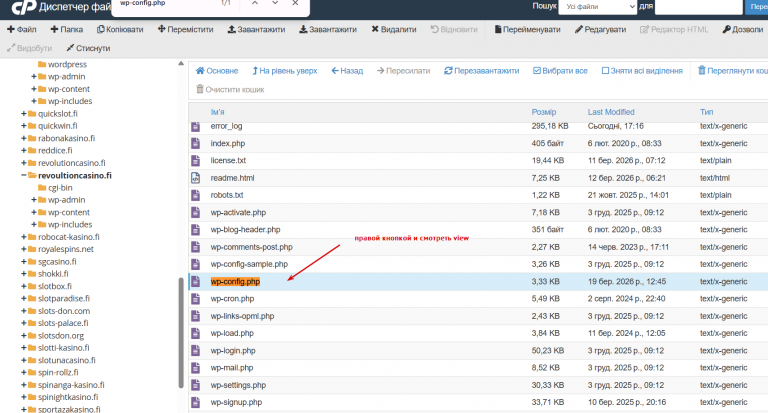Select the error_log file
The width and height of the screenshot is (768, 413).
click(226, 126)
